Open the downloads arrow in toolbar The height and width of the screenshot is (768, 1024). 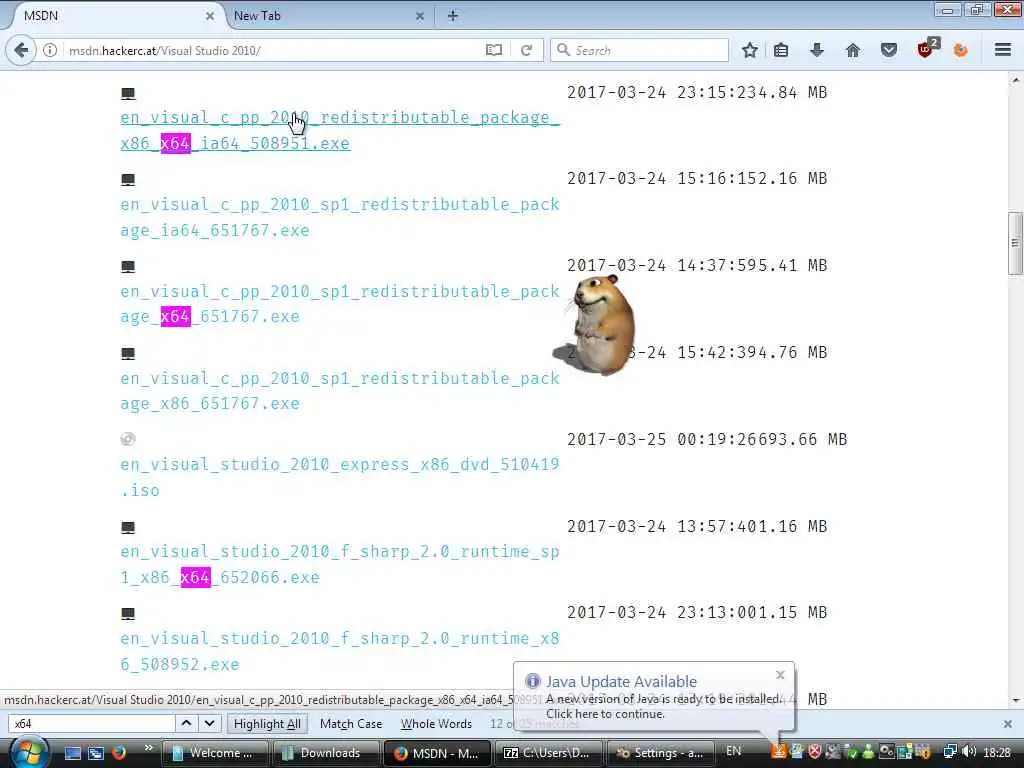click(816, 50)
